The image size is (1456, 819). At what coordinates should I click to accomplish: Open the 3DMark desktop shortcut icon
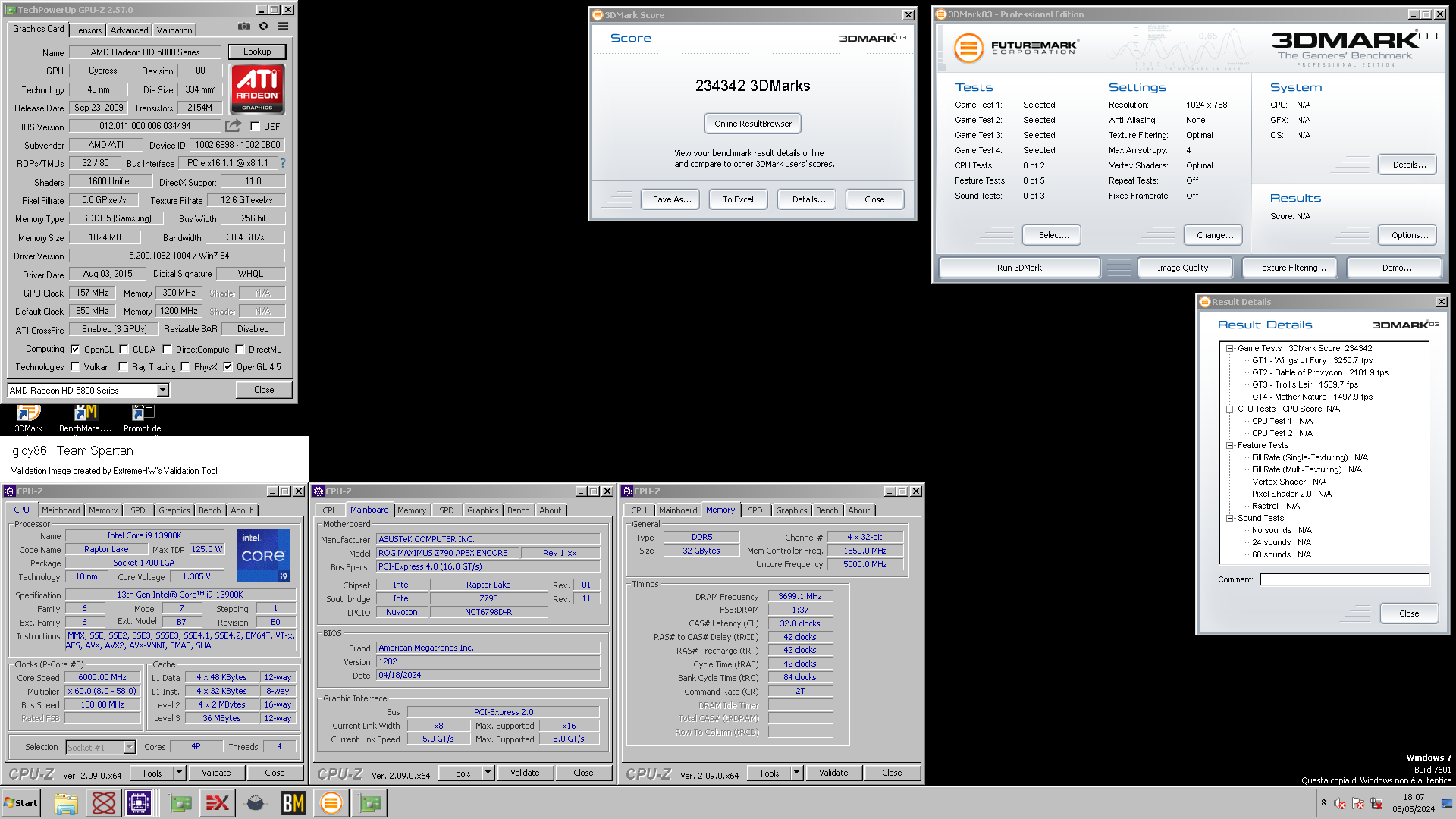[28, 413]
